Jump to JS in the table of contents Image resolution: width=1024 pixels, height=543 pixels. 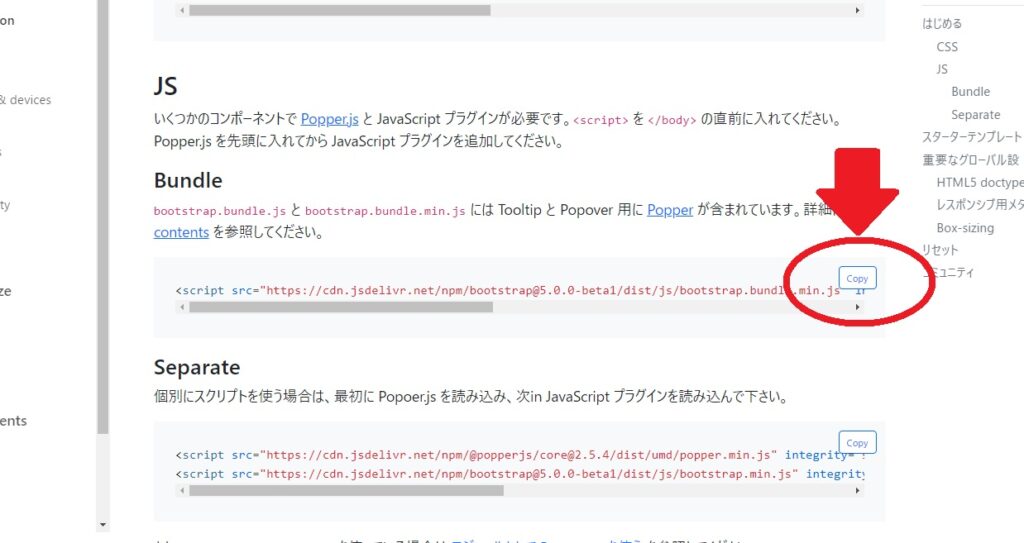[x=942, y=69]
